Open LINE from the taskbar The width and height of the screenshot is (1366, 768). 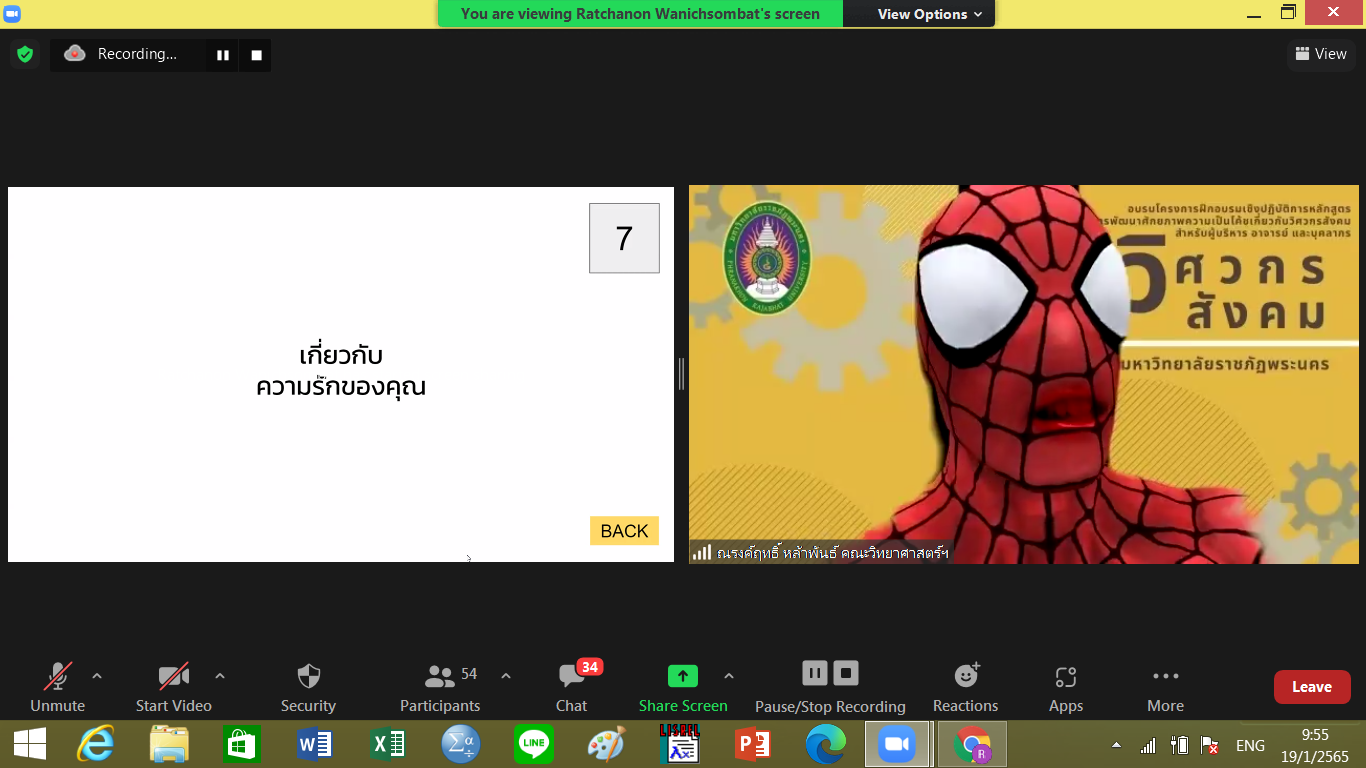[533, 745]
